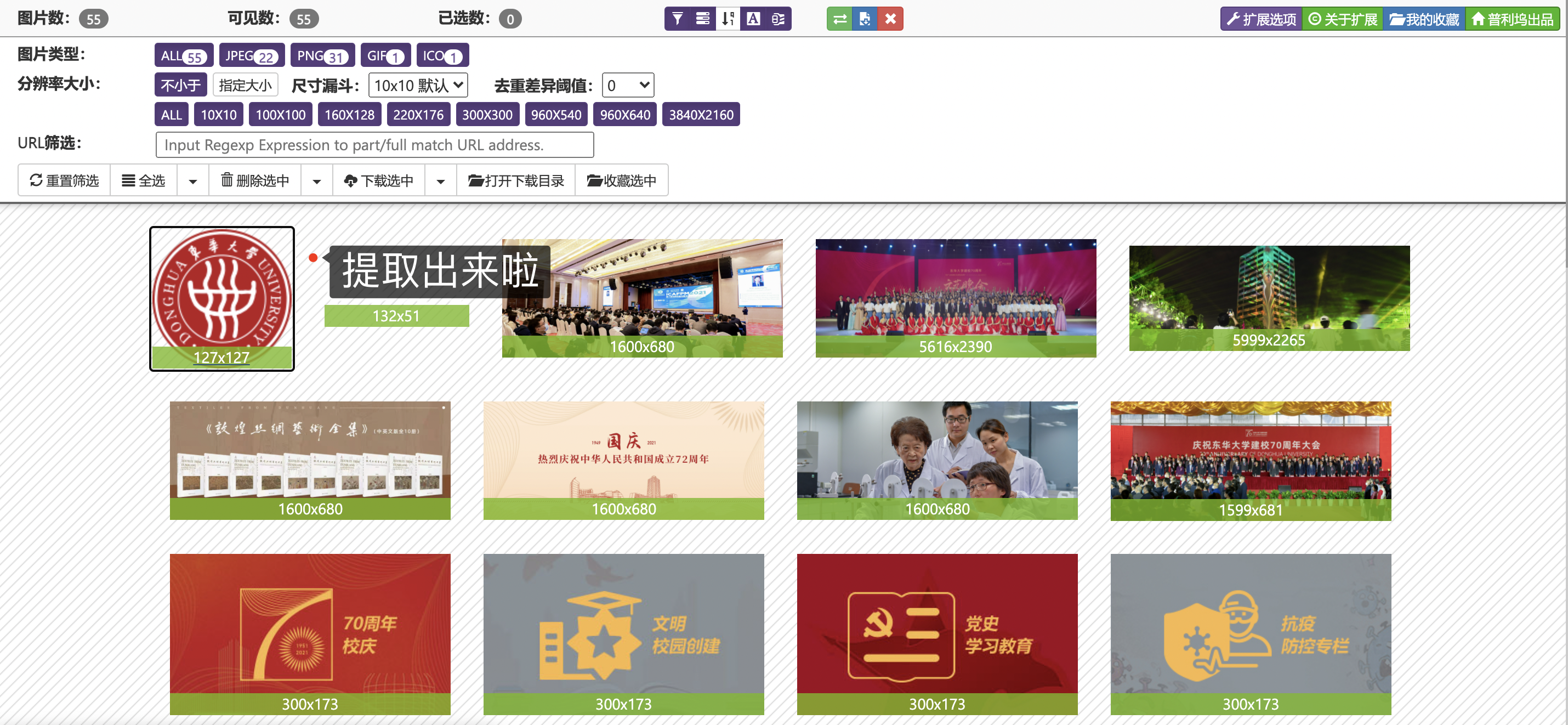Choose the 960X540 size preset
Image resolution: width=1568 pixels, height=725 pixels.
tap(556, 115)
